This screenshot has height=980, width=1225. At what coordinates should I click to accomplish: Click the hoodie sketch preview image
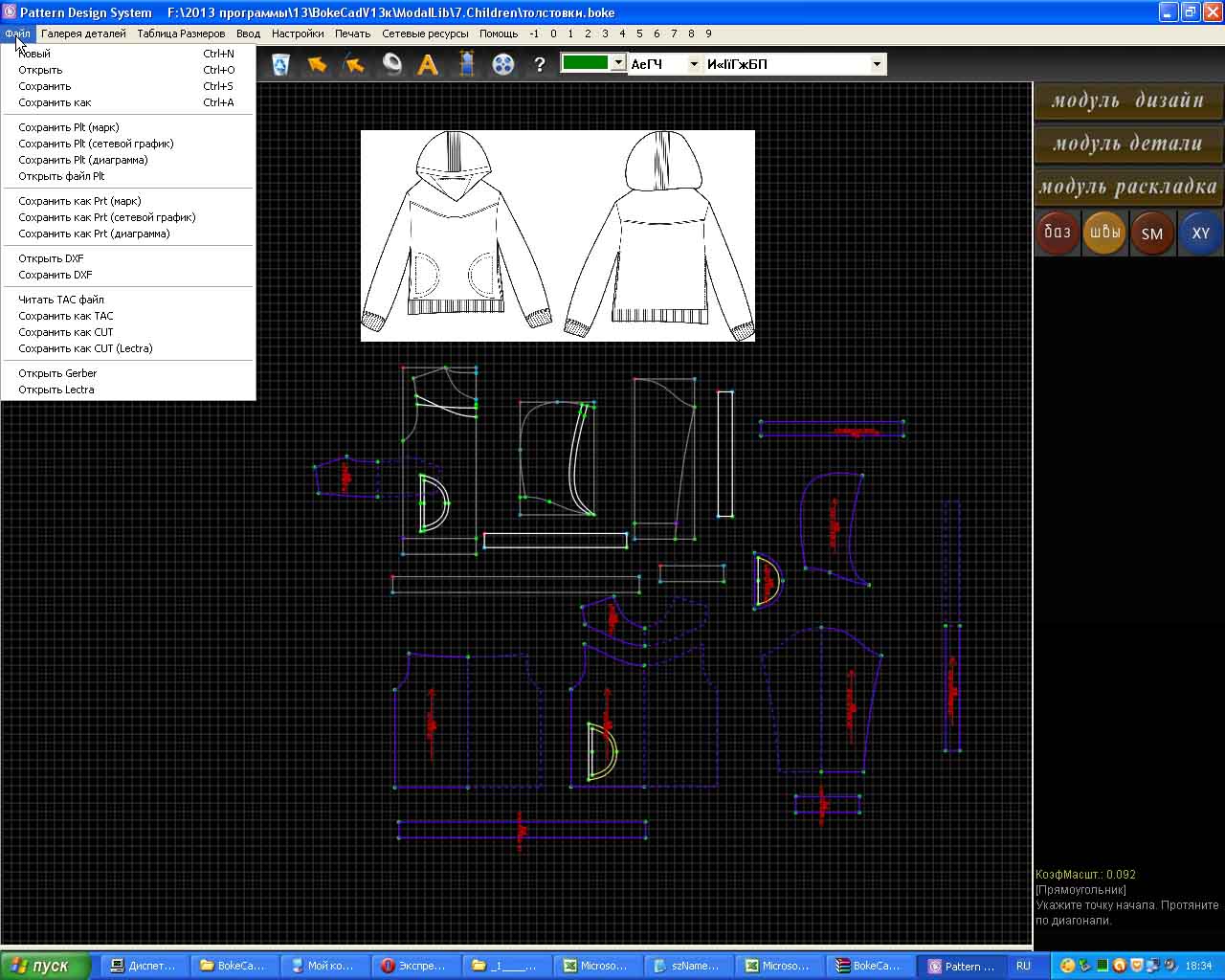click(557, 235)
